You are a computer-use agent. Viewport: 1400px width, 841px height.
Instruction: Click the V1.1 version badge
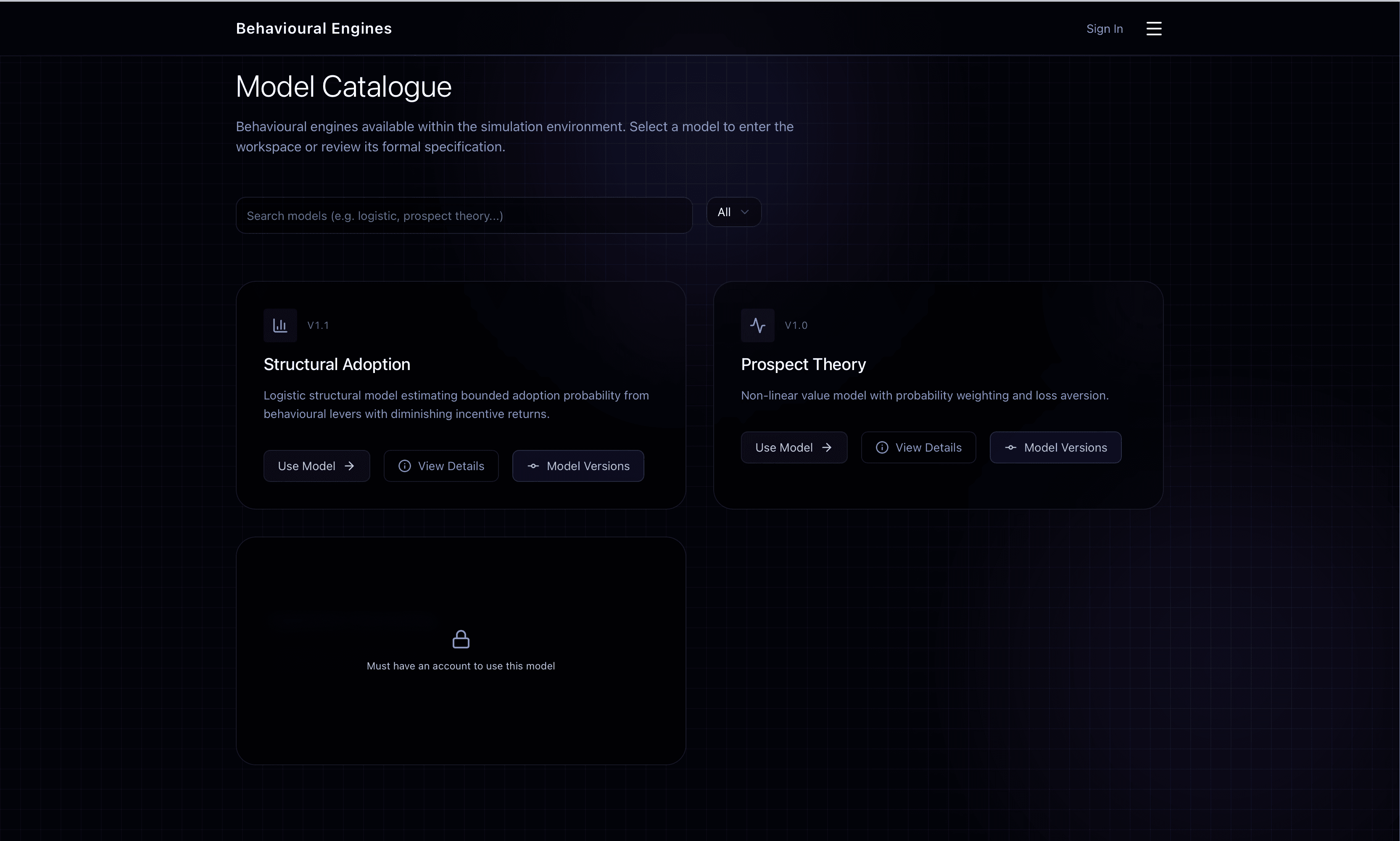(318, 325)
